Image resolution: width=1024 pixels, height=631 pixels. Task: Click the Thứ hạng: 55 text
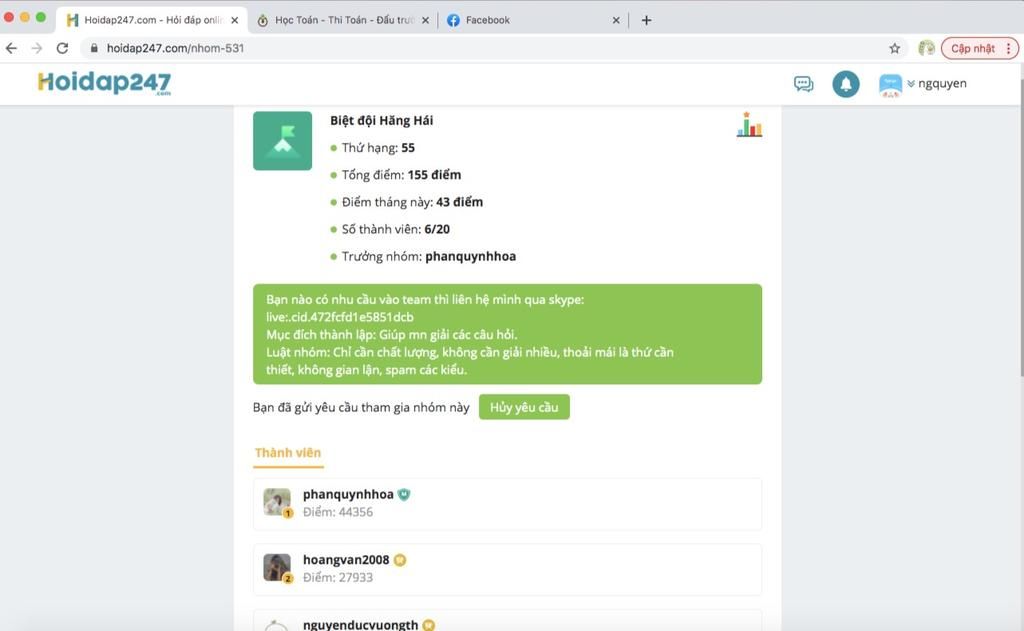[378, 148]
